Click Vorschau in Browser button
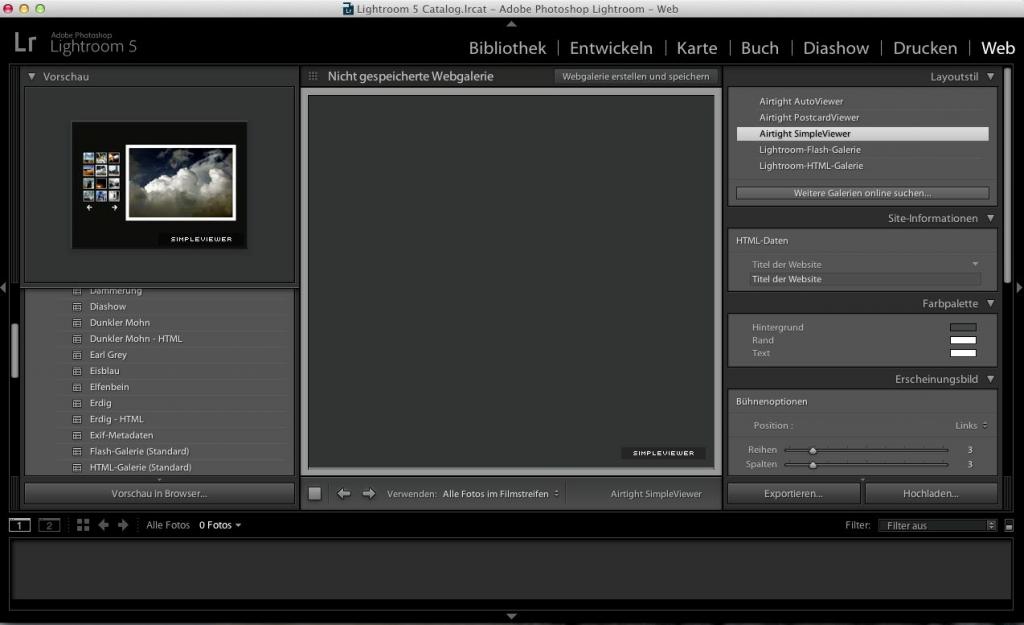This screenshot has width=1024, height=625. [159, 494]
